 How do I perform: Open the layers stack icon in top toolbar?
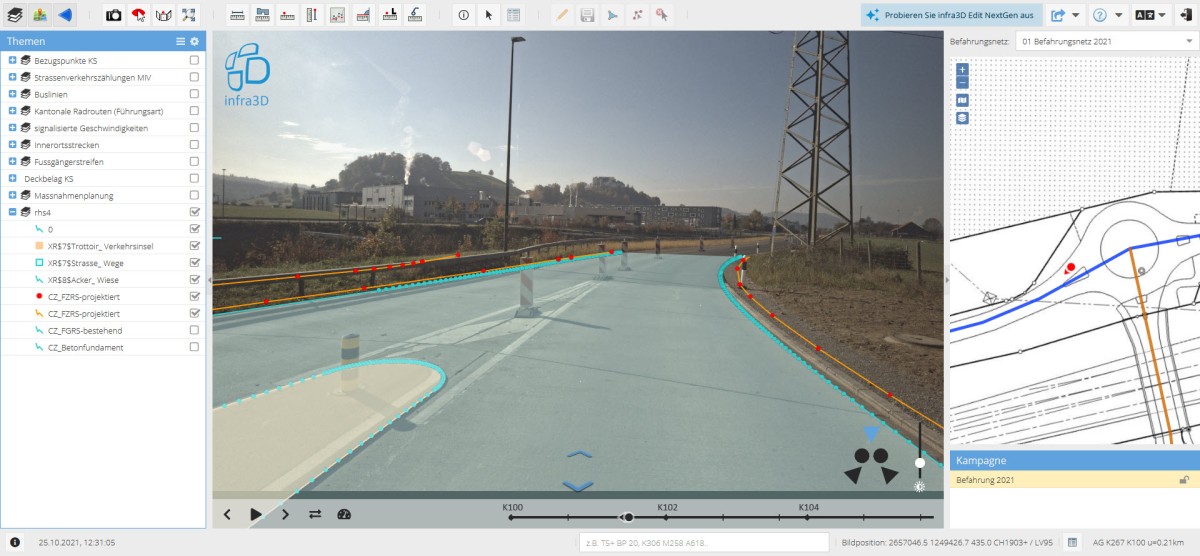(x=15, y=15)
